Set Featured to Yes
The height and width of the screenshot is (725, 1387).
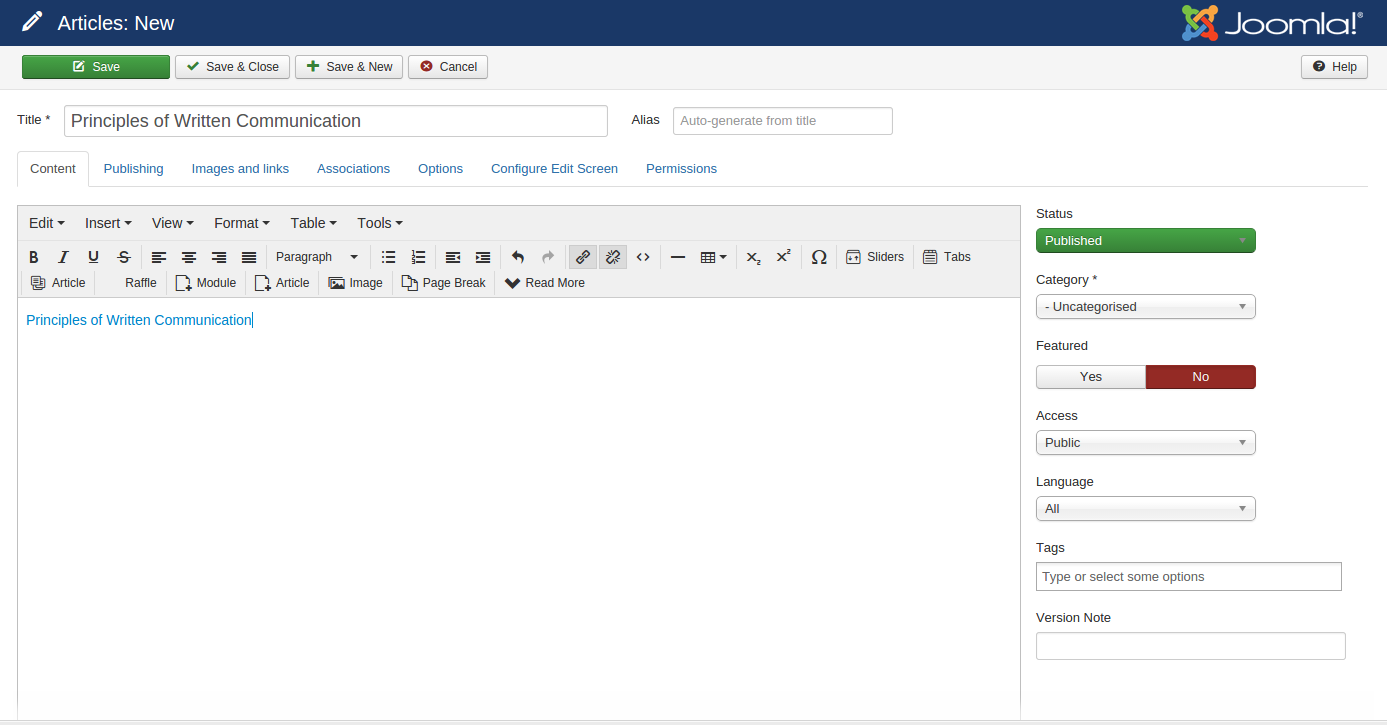pyautogui.click(x=1090, y=377)
